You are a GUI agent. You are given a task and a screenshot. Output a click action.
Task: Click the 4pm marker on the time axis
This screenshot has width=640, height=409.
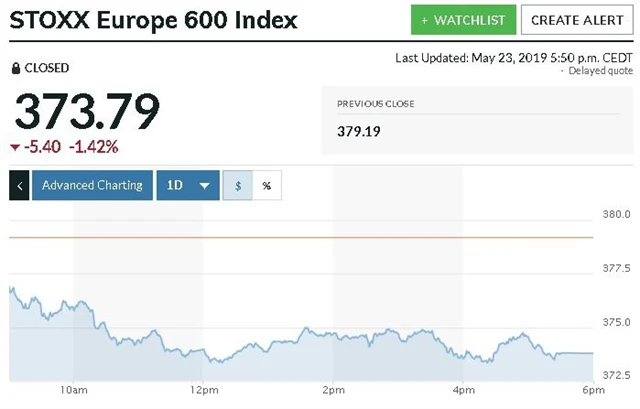(463, 390)
